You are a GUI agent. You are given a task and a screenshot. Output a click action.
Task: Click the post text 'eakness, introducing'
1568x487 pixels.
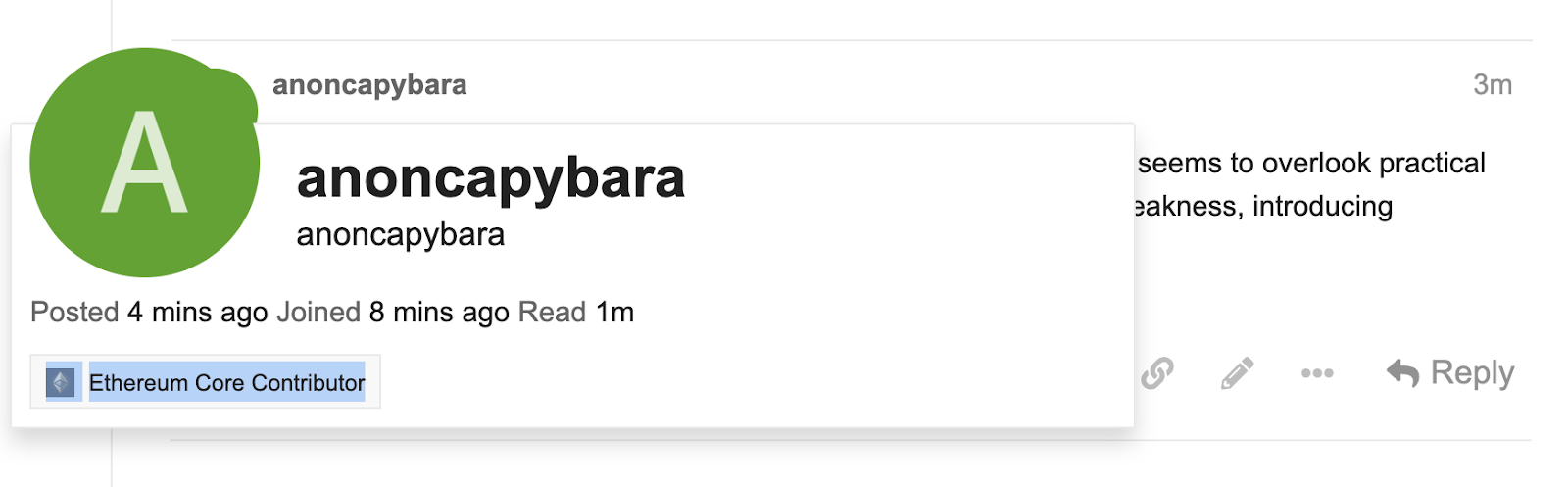[1262, 207]
